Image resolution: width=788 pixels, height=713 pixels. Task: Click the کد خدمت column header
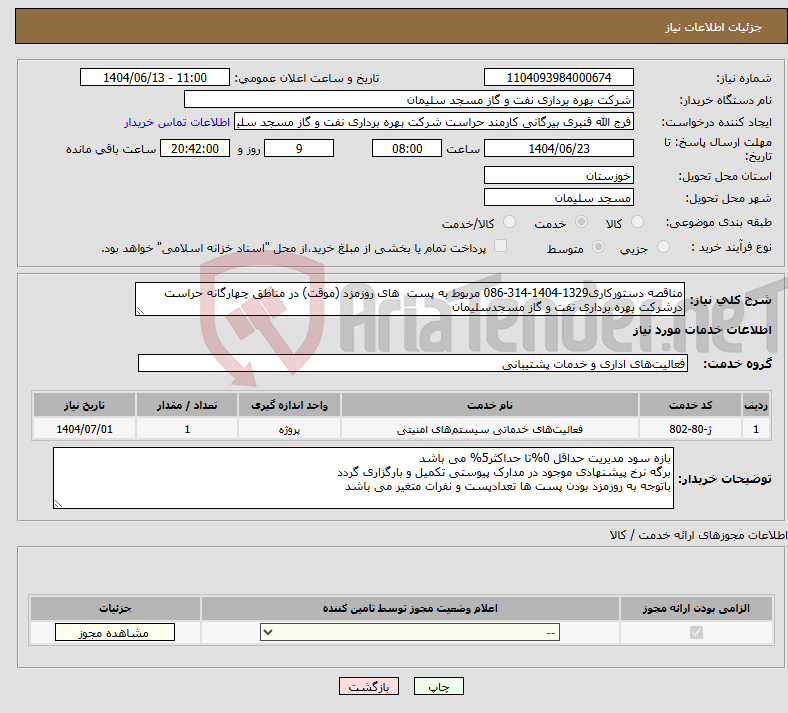[691, 405]
